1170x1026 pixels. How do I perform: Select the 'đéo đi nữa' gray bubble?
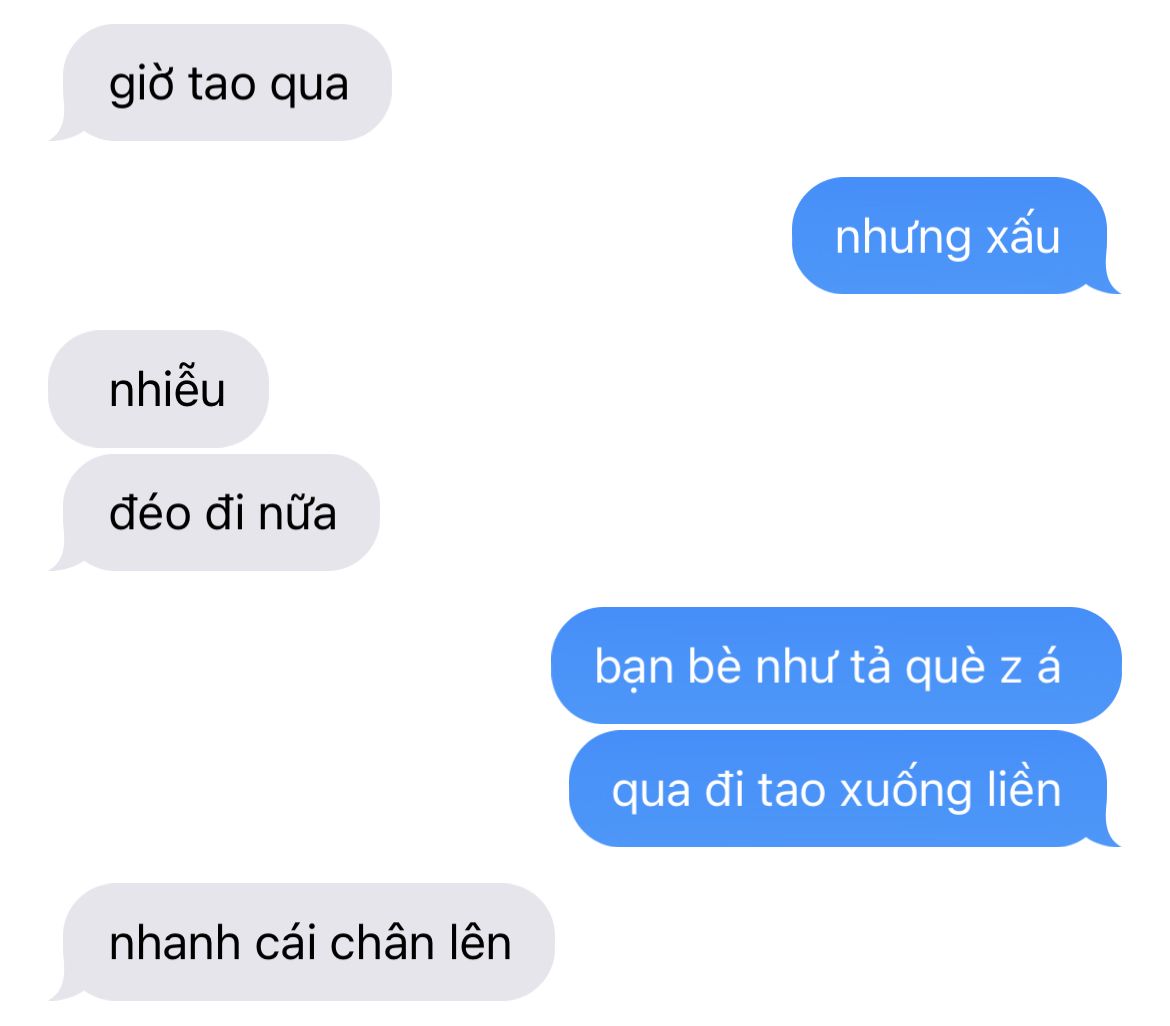pyautogui.click(x=221, y=513)
